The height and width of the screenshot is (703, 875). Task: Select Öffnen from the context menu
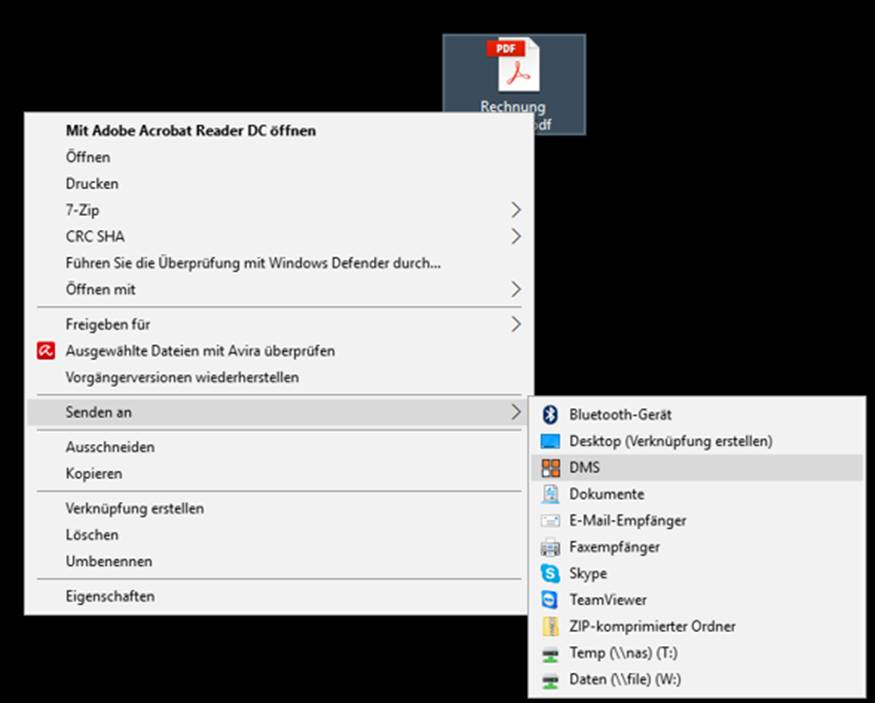coord(279,157)
